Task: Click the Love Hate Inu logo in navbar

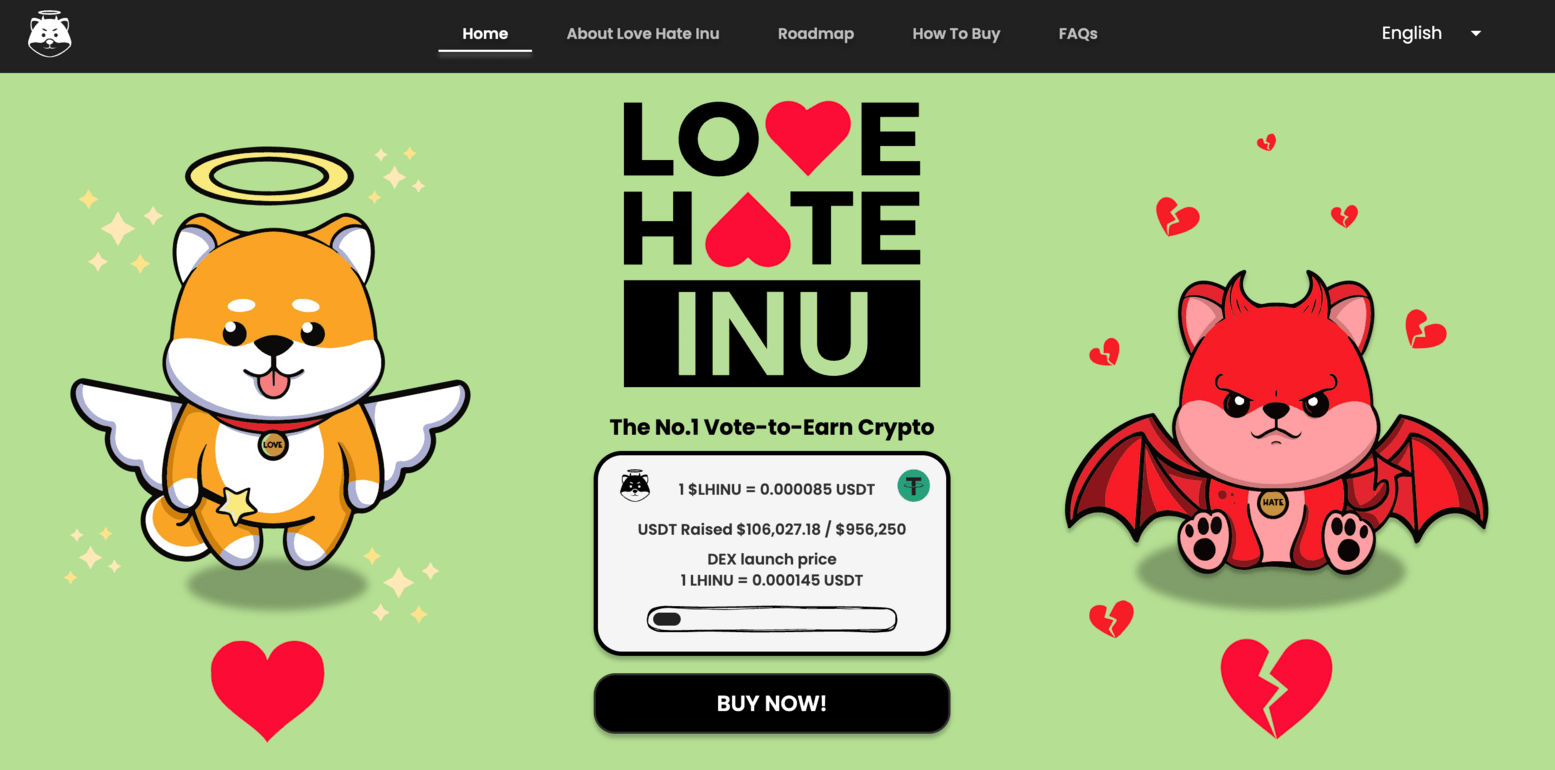Action: [49, 34]
